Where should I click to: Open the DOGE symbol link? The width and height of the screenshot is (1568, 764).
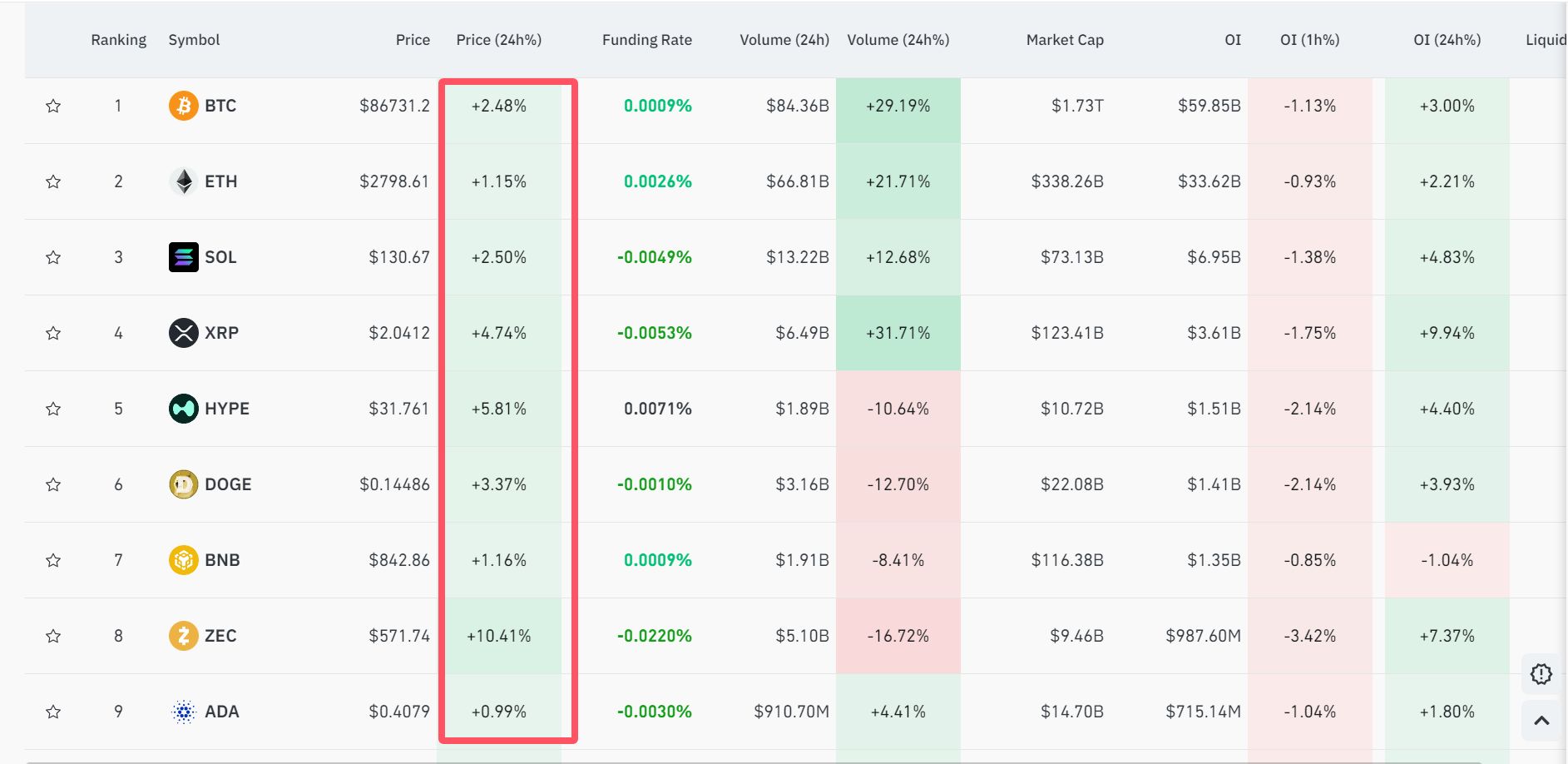228,484
